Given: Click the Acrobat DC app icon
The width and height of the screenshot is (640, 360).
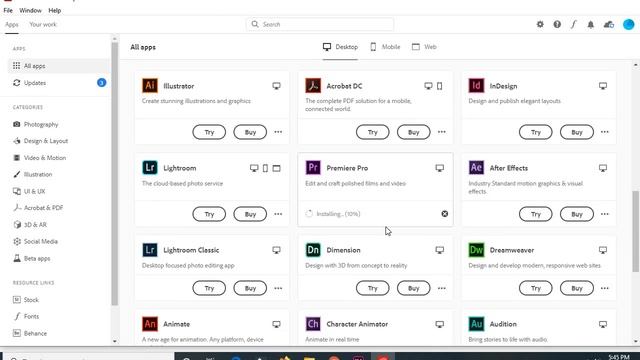Looking at the screenshot, I should click(313, 86).
